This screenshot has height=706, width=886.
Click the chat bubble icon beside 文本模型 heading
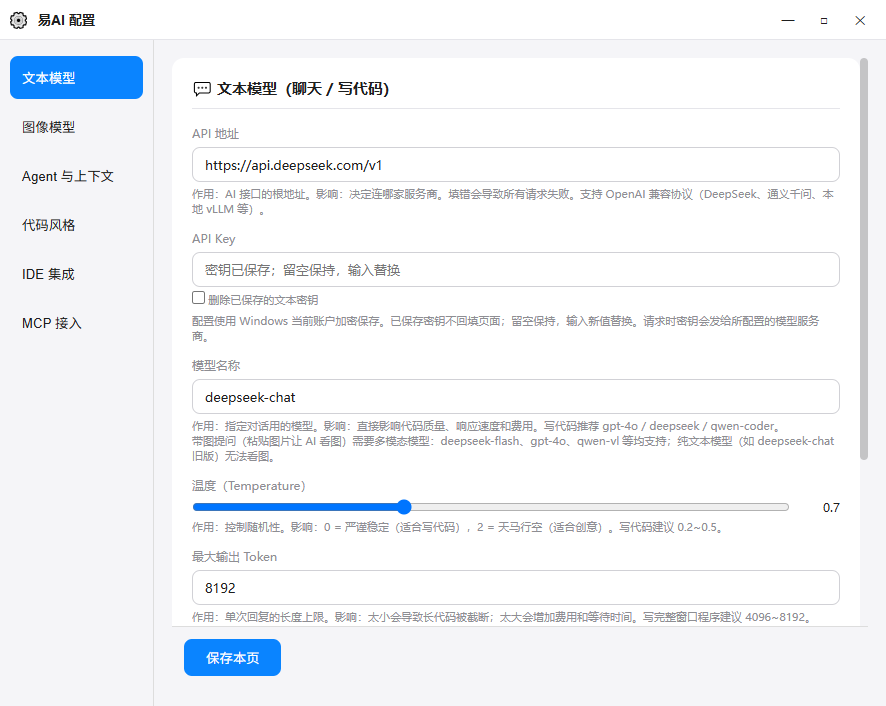202,89
